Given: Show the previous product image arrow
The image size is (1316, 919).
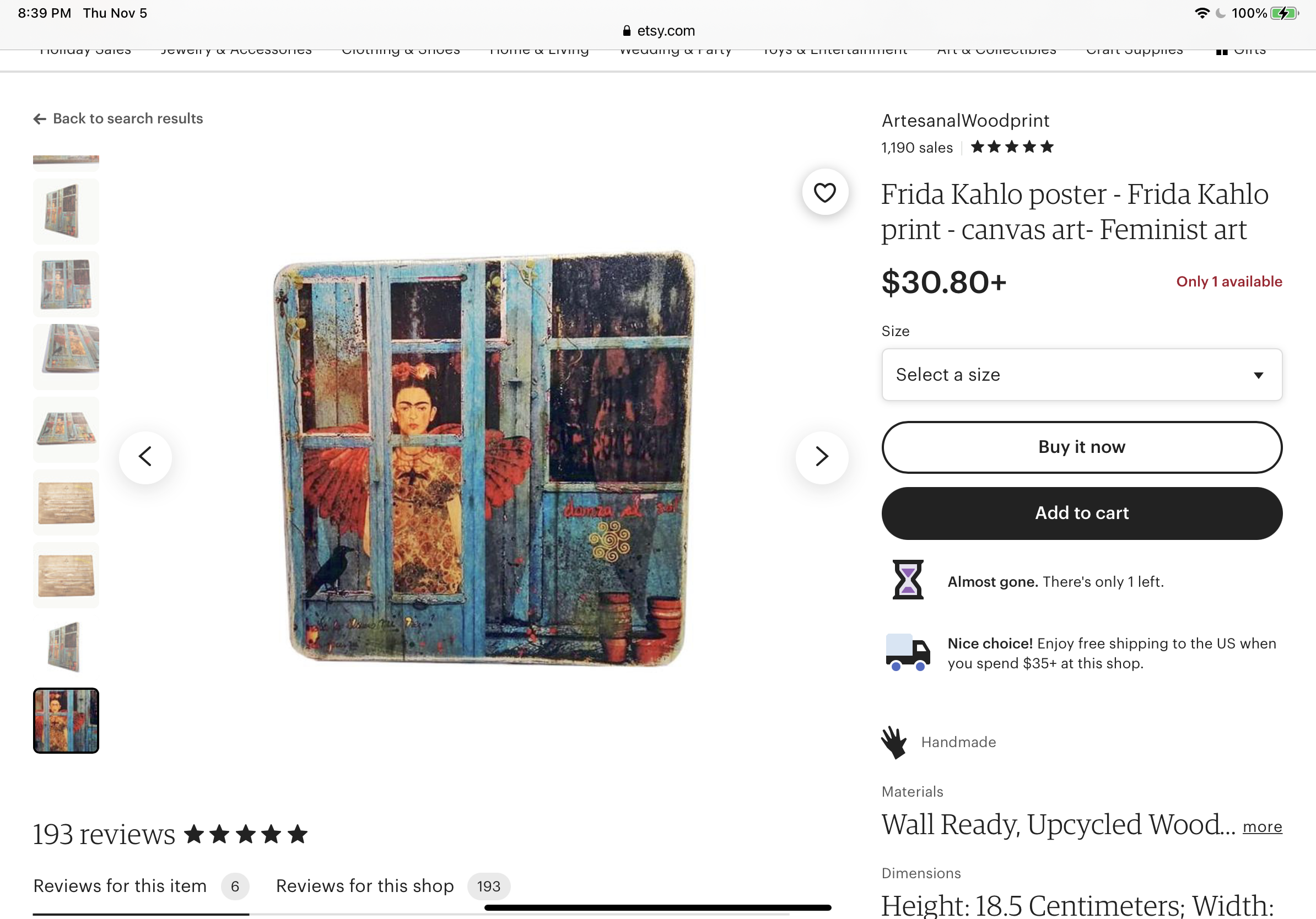Looking at the screenshot, I should (x=145, y=457).
